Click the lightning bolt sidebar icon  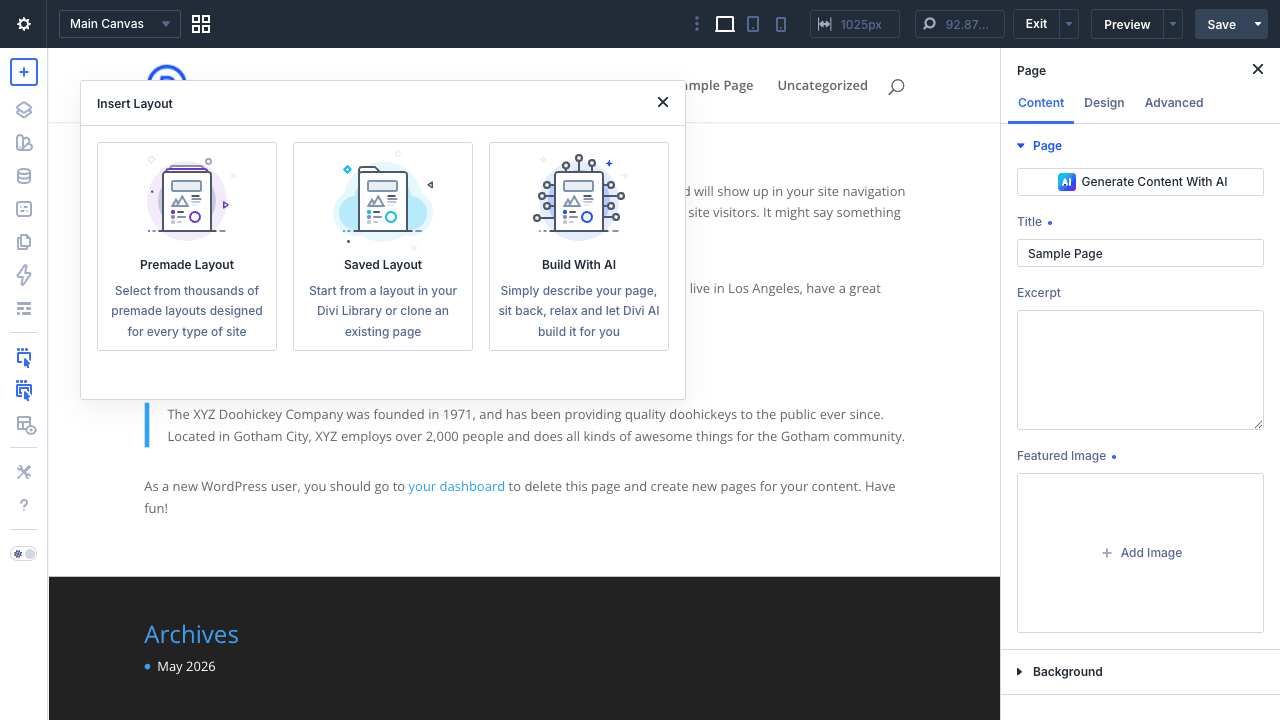click(x=24, y=275)
